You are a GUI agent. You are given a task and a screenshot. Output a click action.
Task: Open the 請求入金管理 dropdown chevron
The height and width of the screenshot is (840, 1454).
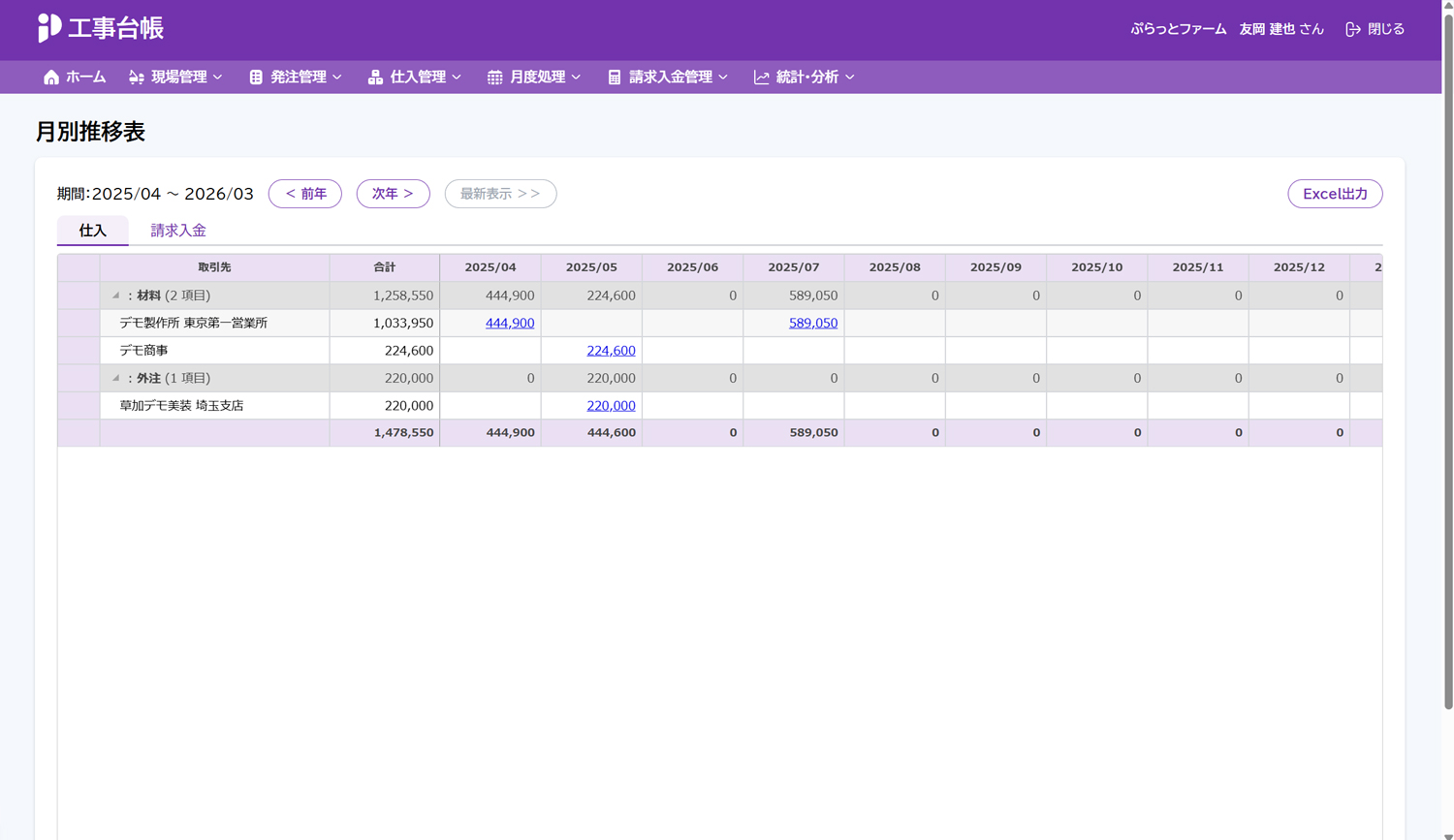tap(723, 78)
